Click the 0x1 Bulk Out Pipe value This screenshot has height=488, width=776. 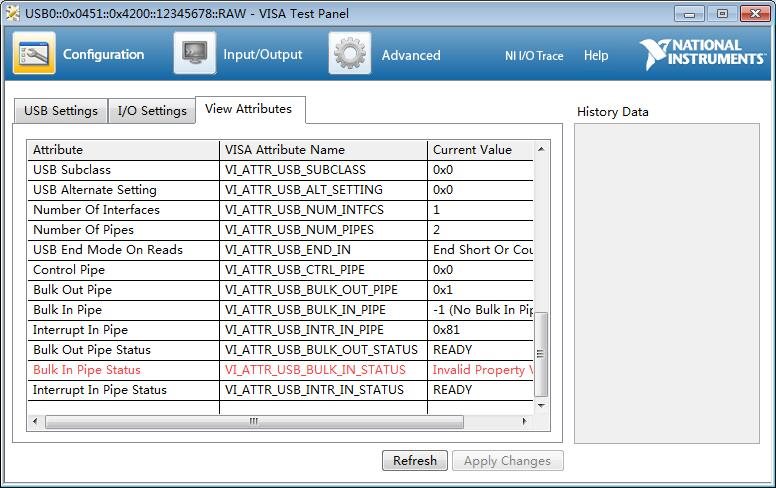click(x=481, y=290)
